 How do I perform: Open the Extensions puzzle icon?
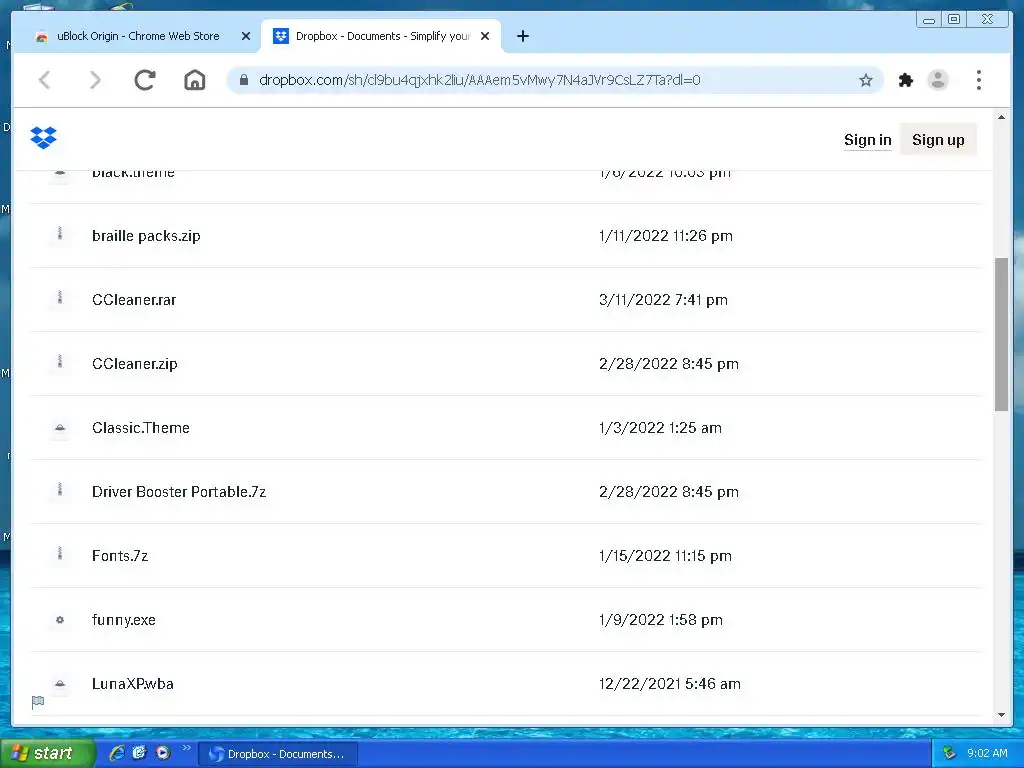pos(906,80)
